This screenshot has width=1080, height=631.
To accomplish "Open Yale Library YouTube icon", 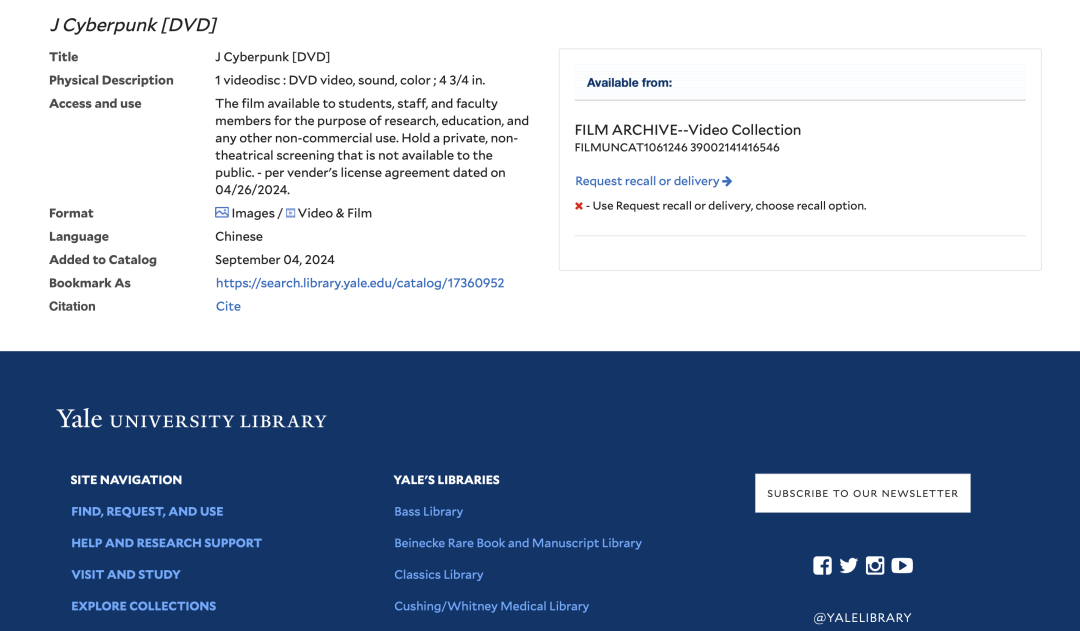I will coord(902,566).
